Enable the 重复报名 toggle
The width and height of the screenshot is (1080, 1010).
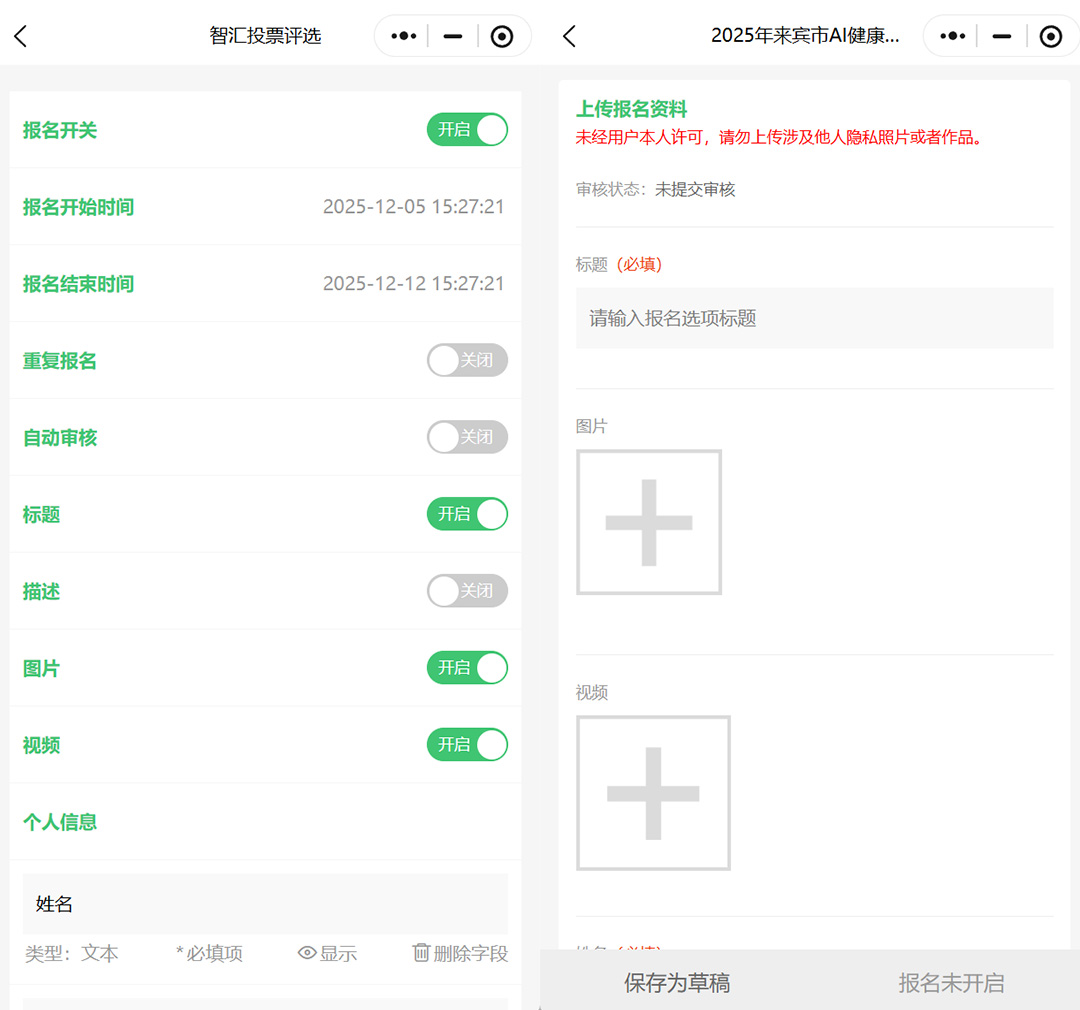pyautogui.click(x=467, y=360)
